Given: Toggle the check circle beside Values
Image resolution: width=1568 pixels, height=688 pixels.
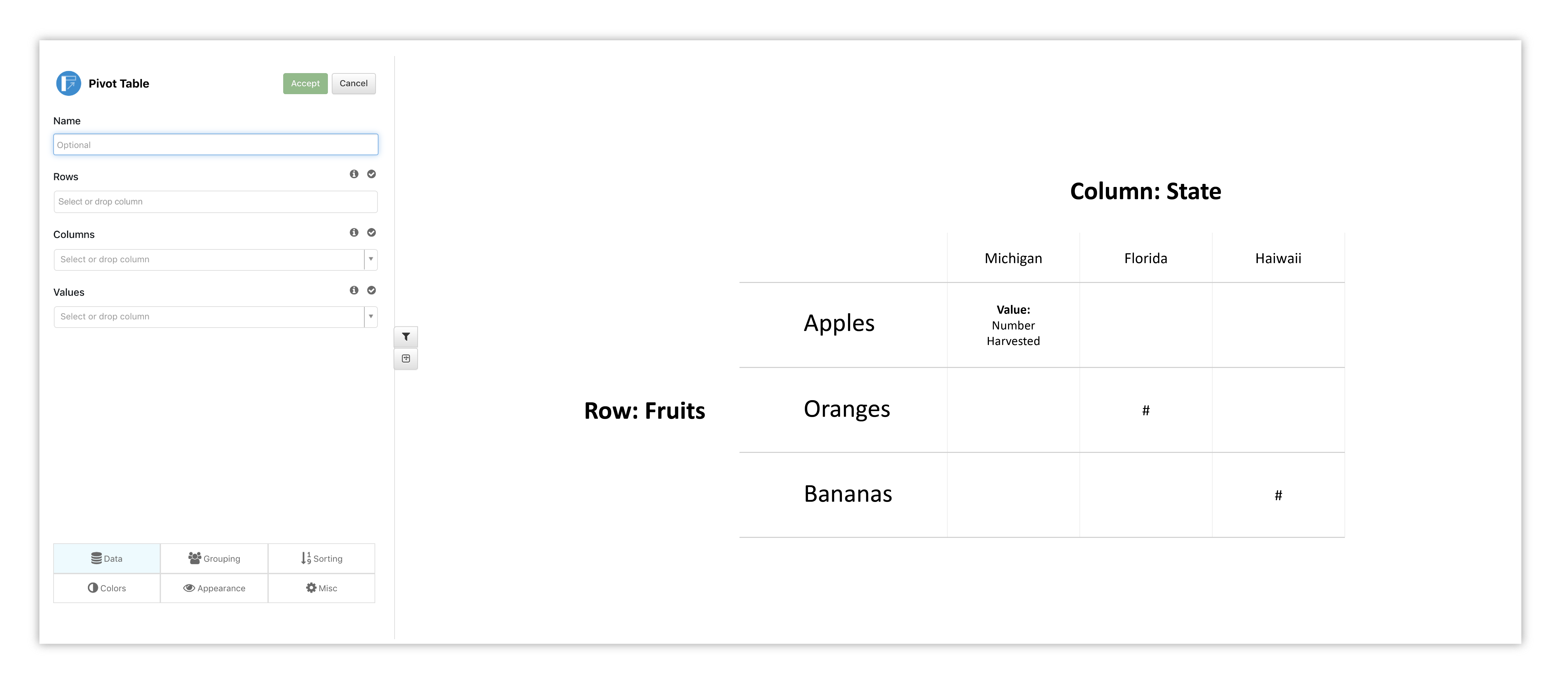Looking at the screenshot, I should (x=371, y=290).
